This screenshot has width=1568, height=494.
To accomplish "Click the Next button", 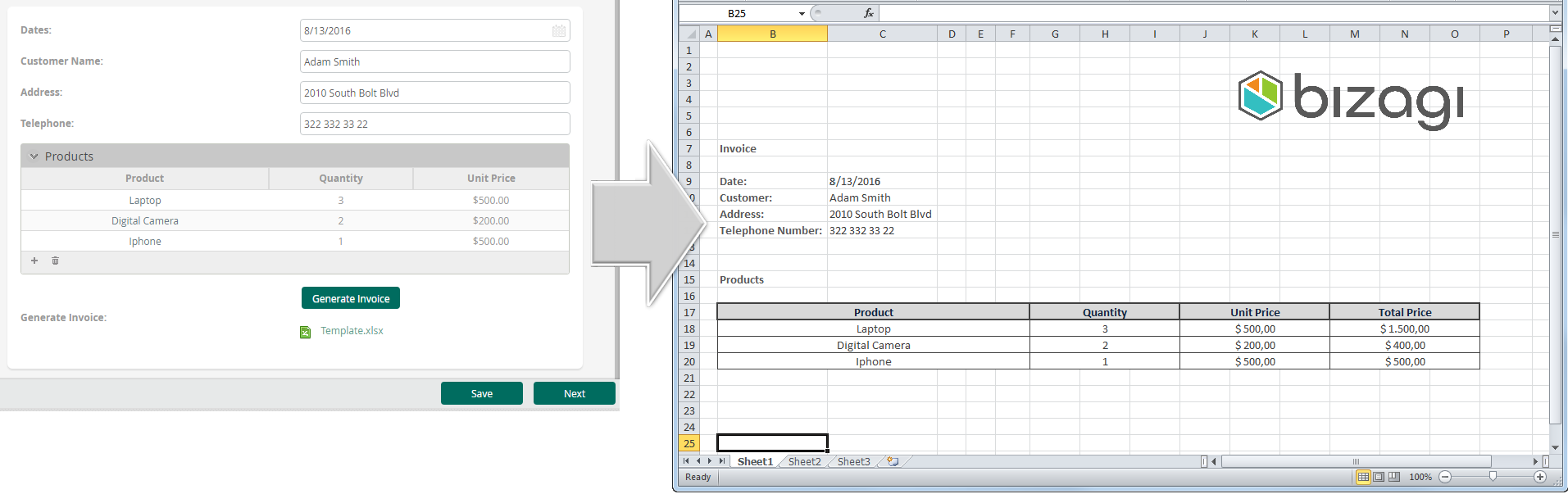I will pos(575,393).
